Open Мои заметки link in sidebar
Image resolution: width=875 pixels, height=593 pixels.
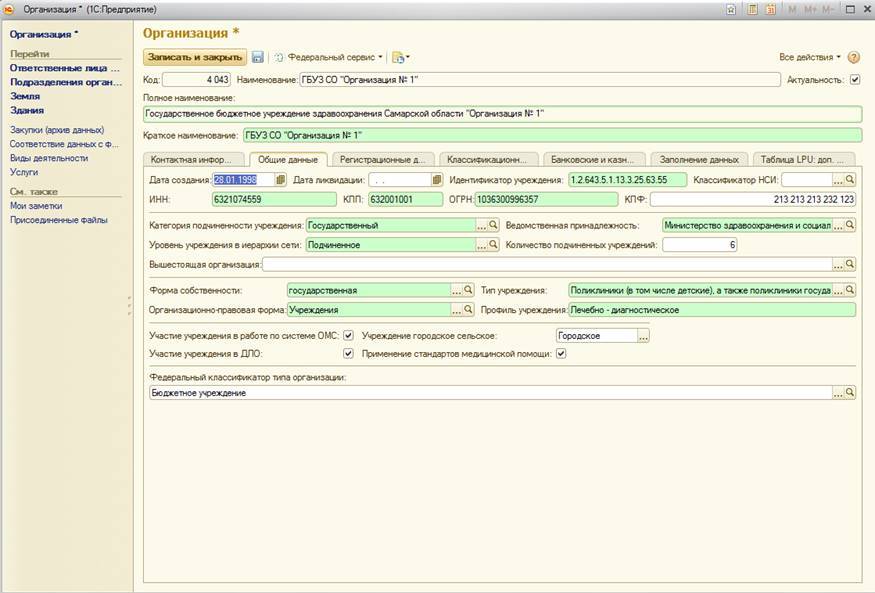pos(37,205)
